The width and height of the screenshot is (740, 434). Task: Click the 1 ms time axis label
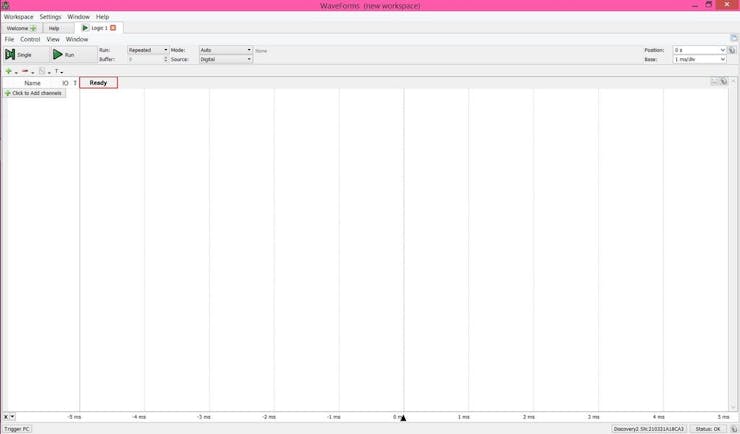(464, 417)
